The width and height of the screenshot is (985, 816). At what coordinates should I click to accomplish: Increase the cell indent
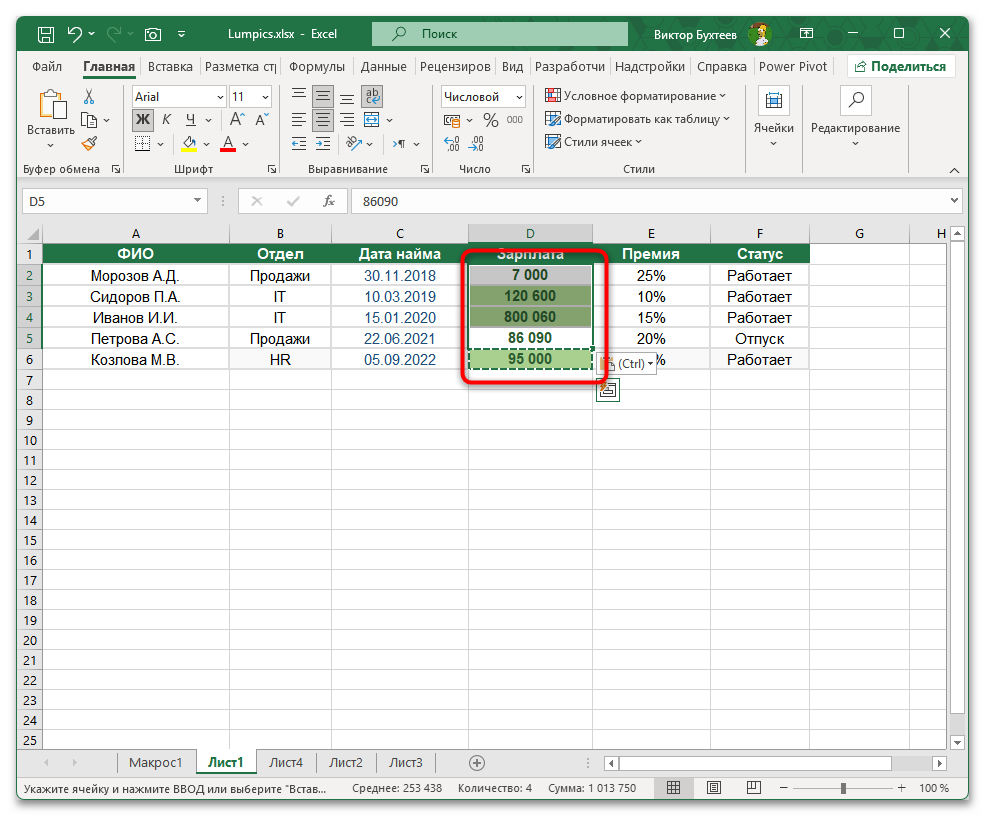323,144
